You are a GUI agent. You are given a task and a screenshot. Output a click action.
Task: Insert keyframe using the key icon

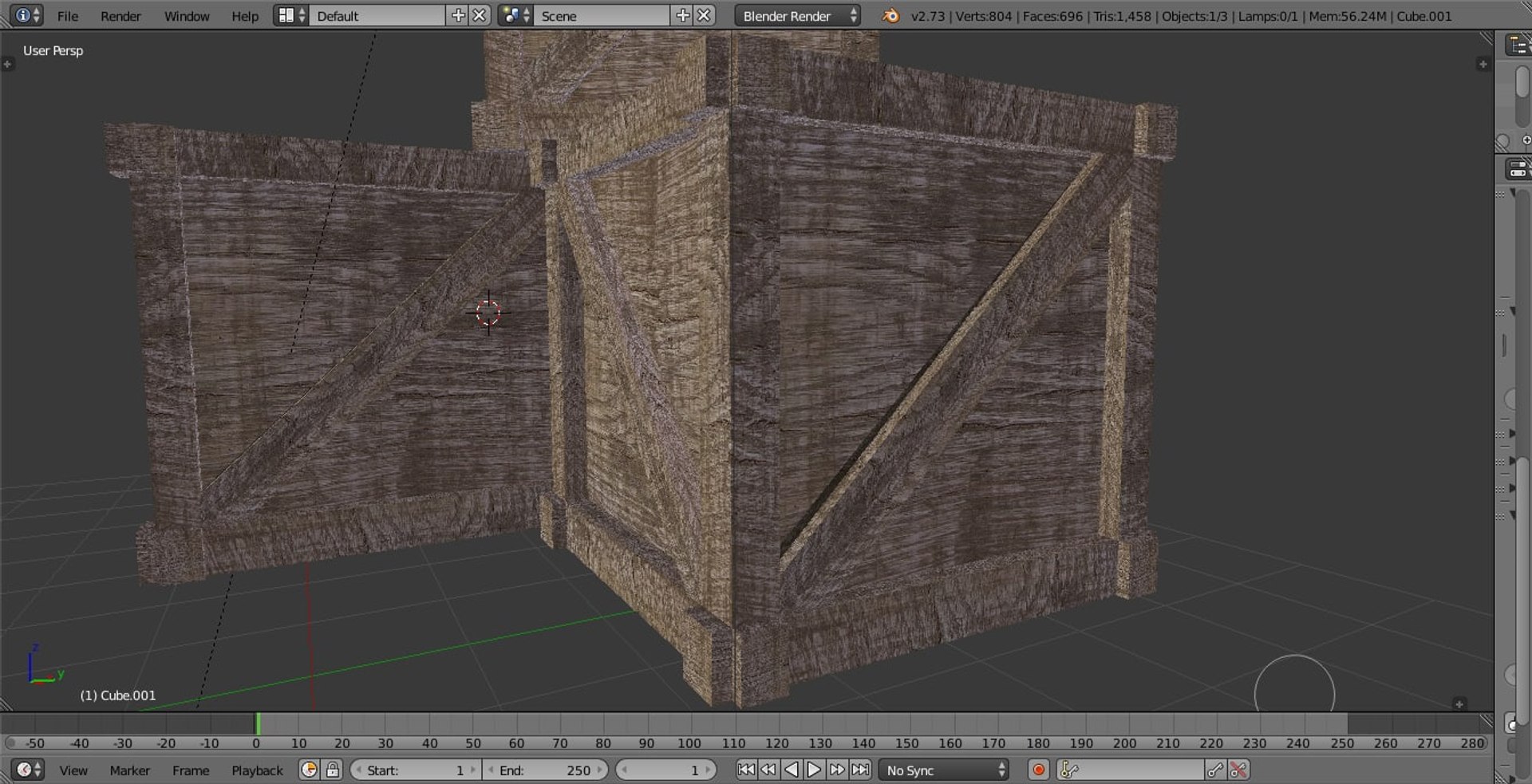tap(1214, 770)
